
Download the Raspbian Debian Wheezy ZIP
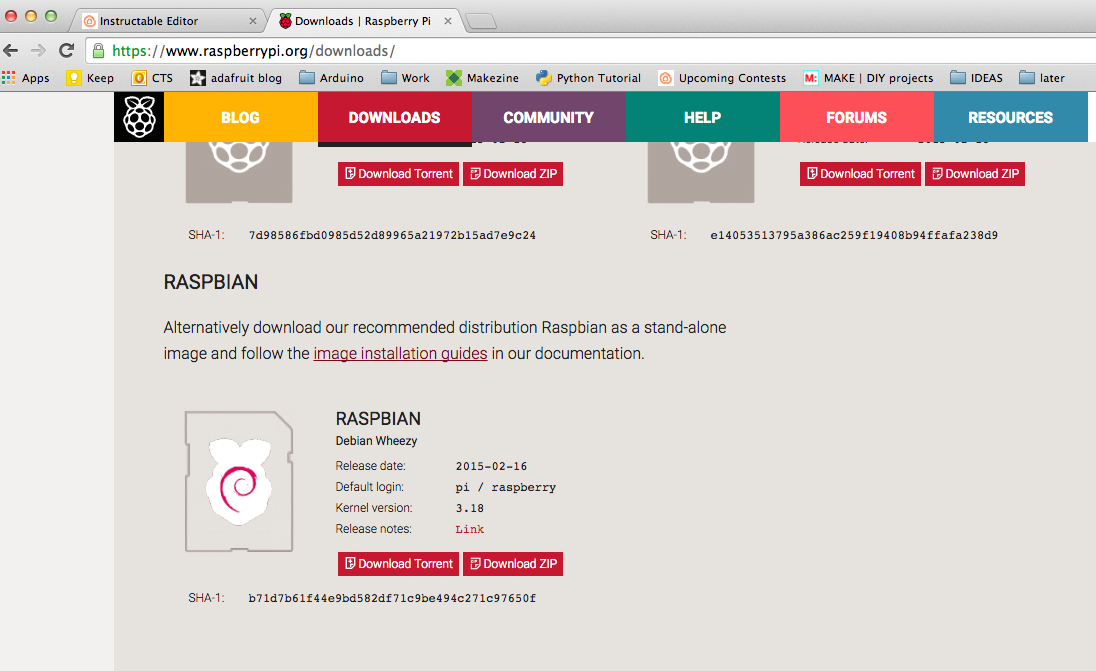click(x=513, y=563)
